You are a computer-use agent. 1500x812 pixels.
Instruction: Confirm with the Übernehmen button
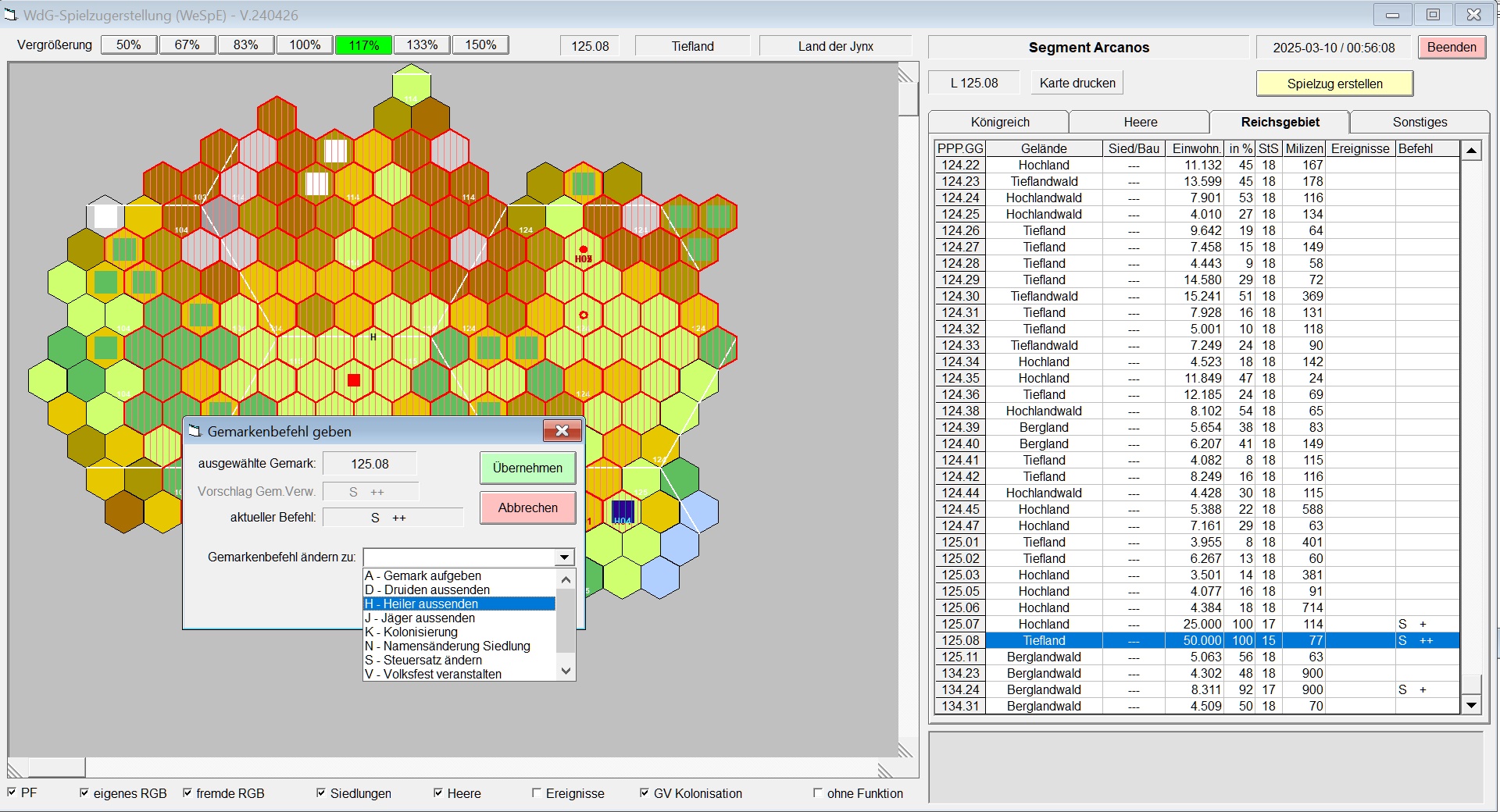pyautogui.click(x=527, y=468)
